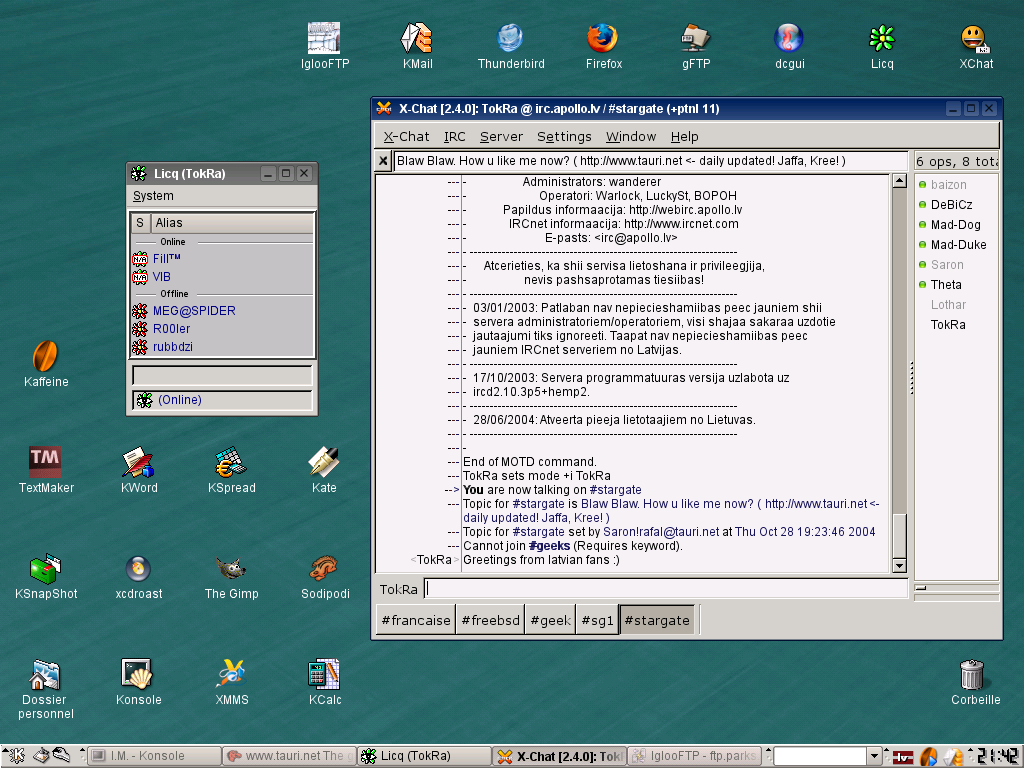The width and height of the screenshot is (1024, 768).
Task: Select the #stargate channel tab
Action: pos(656,620)
